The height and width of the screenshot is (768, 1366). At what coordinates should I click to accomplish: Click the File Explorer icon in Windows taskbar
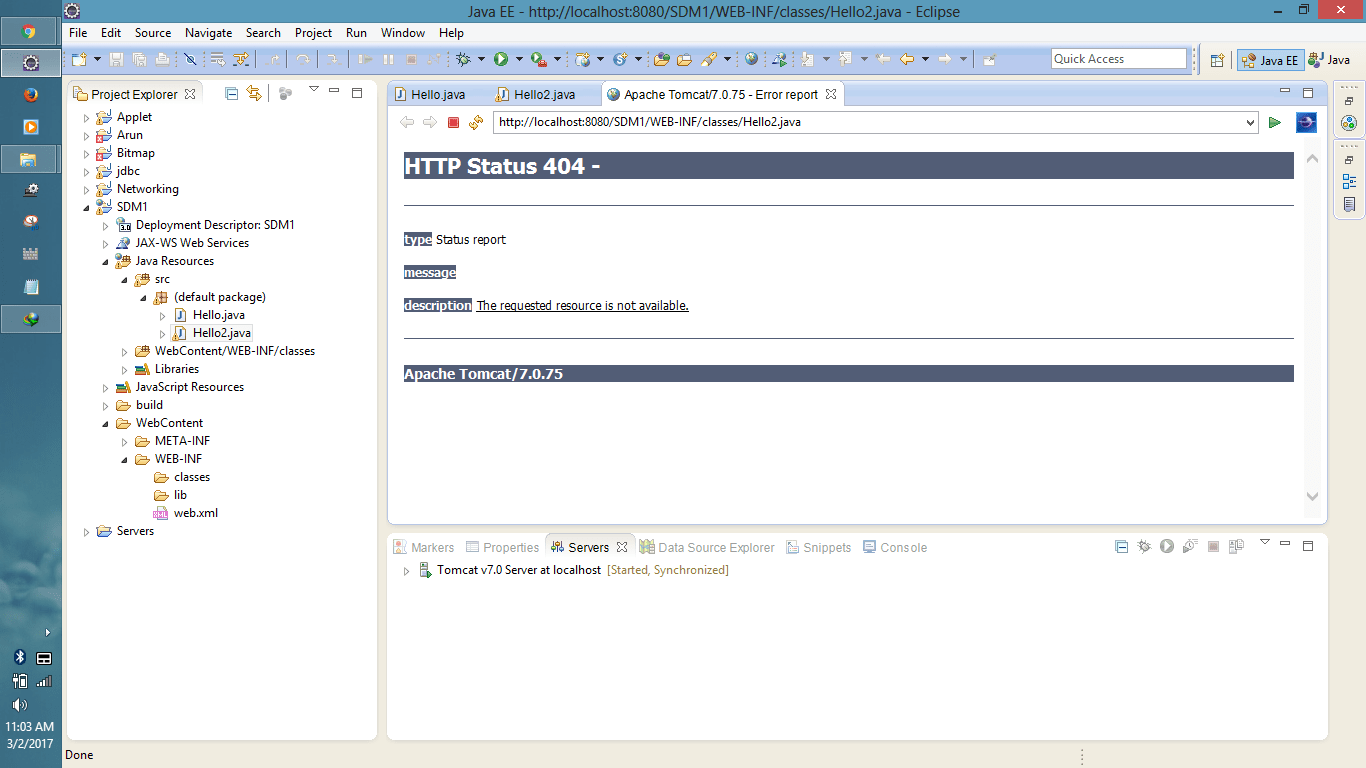[x=30, y=159]
